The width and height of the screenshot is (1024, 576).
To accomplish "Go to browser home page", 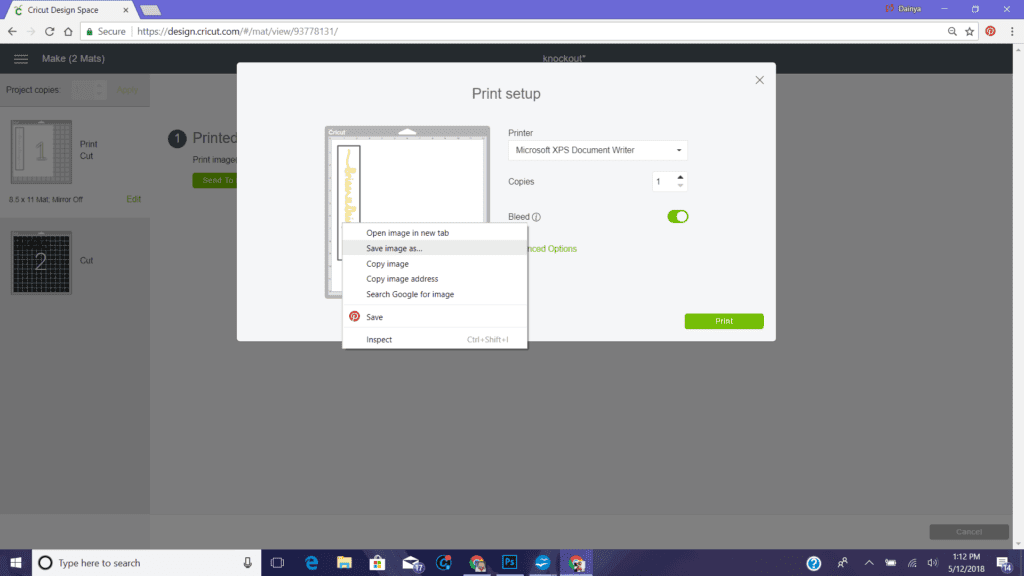I will coord(68,31).
